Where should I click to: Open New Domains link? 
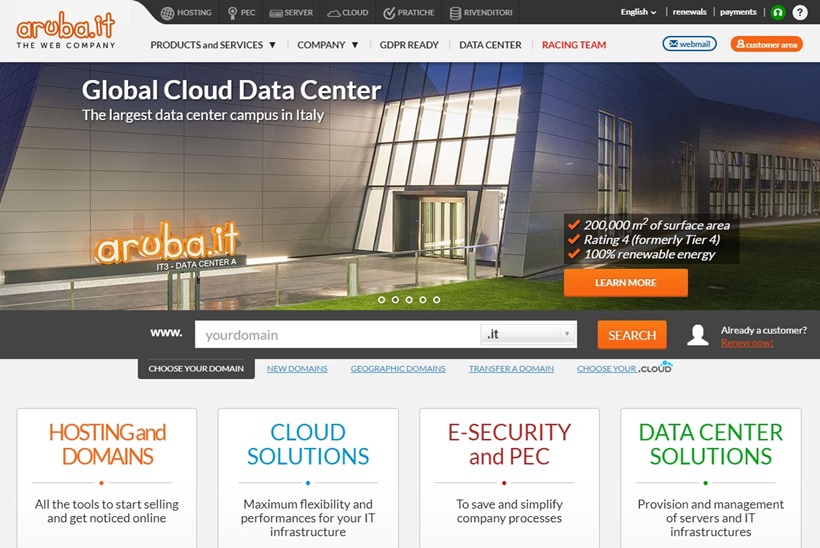297,369
